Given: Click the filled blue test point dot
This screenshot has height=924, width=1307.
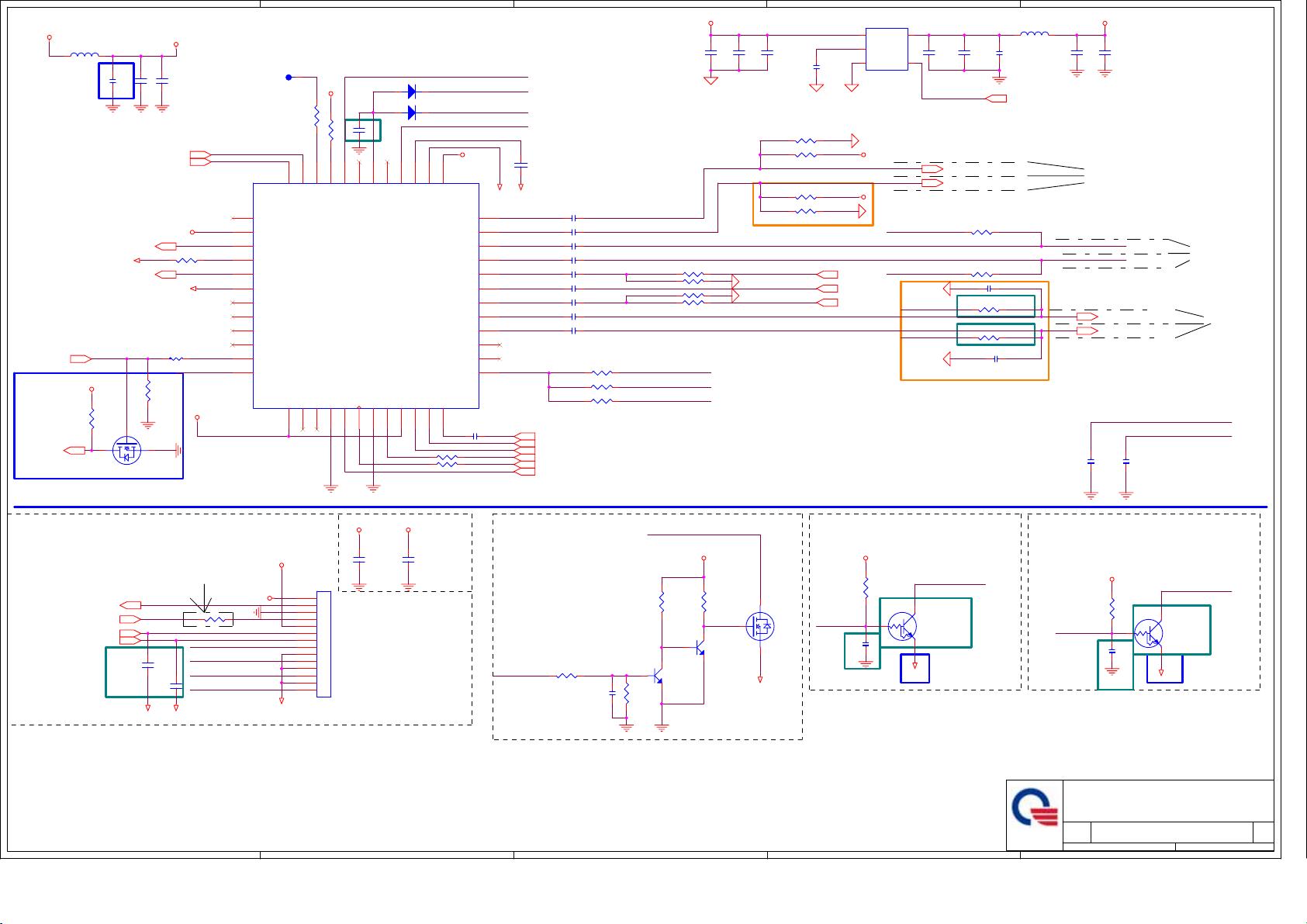Looking at the screenshot, I should click(x=289, y=77).
